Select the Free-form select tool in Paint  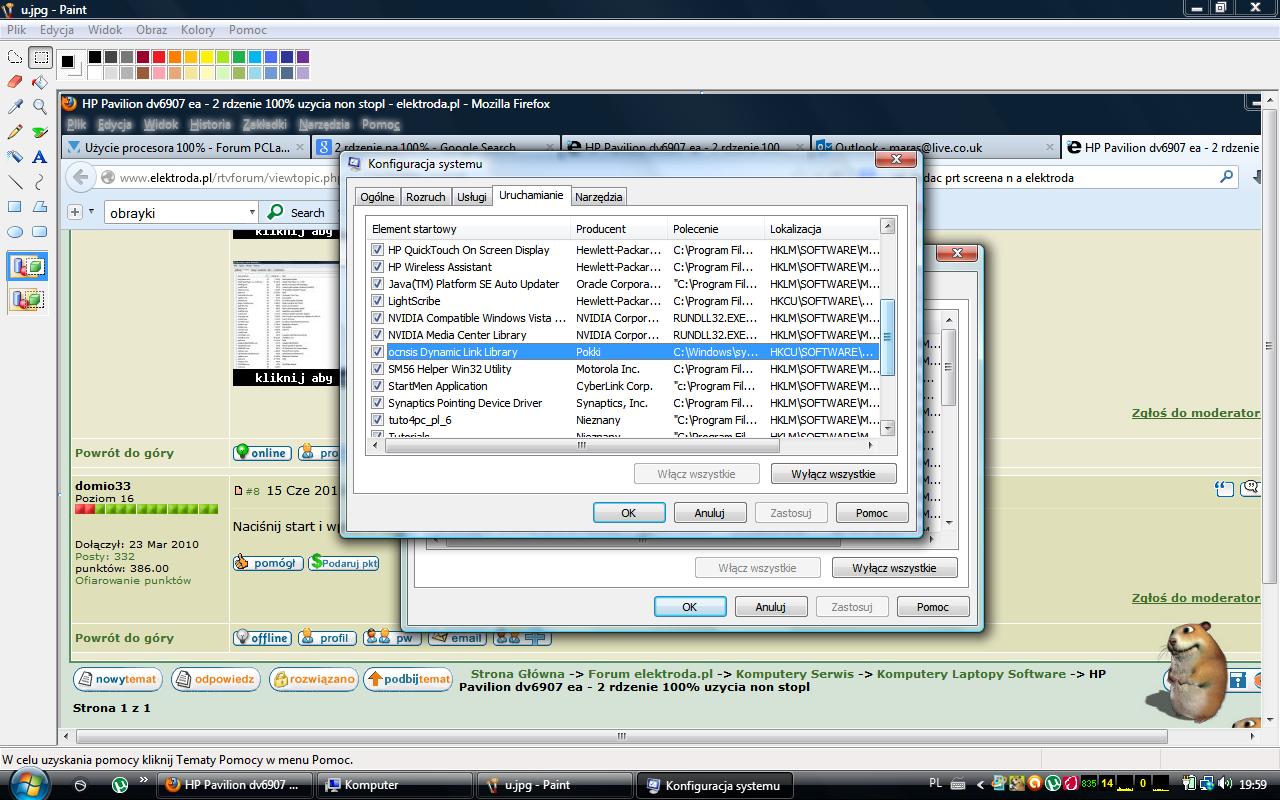coord(15,58)
